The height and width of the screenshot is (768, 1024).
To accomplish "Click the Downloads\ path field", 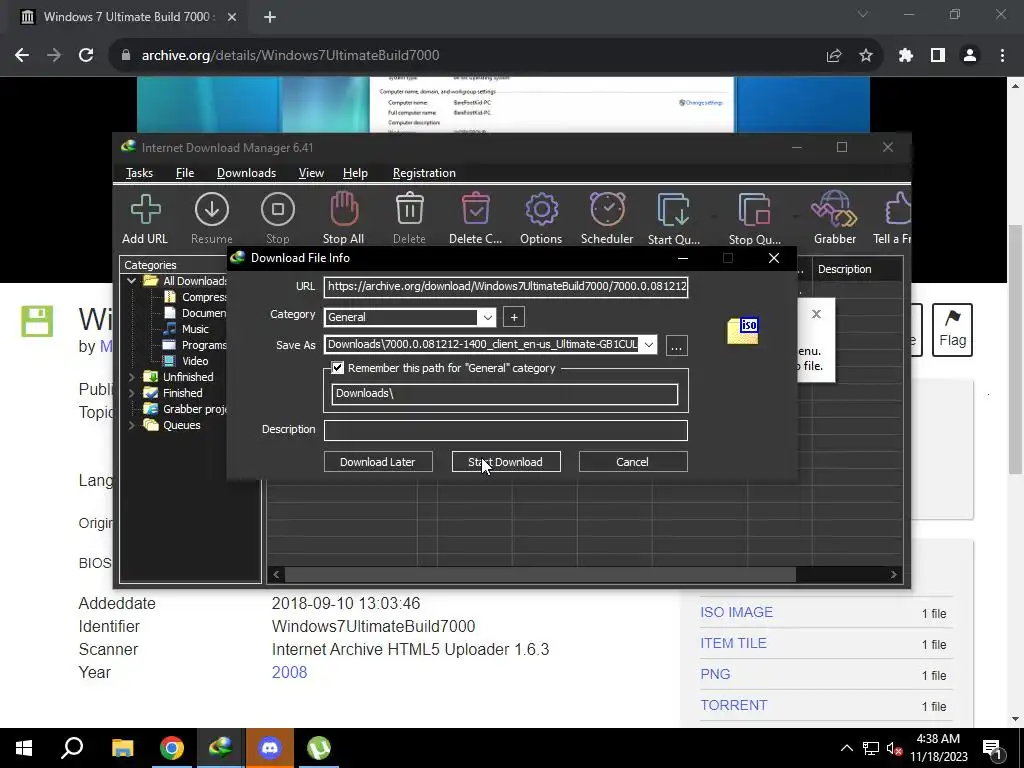I will pos(505,394).
